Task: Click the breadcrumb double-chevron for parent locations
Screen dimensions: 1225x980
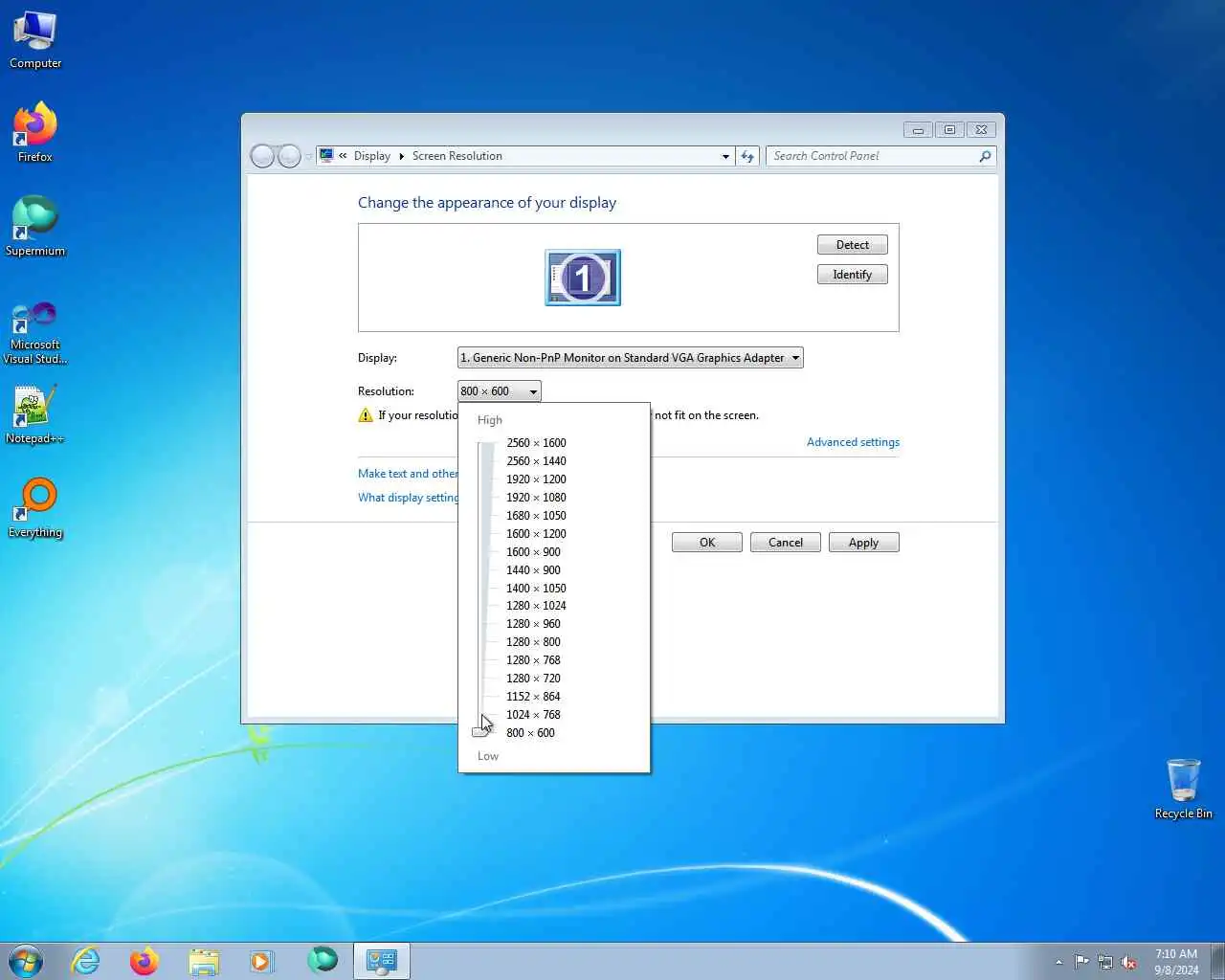Action: point(343,156)
